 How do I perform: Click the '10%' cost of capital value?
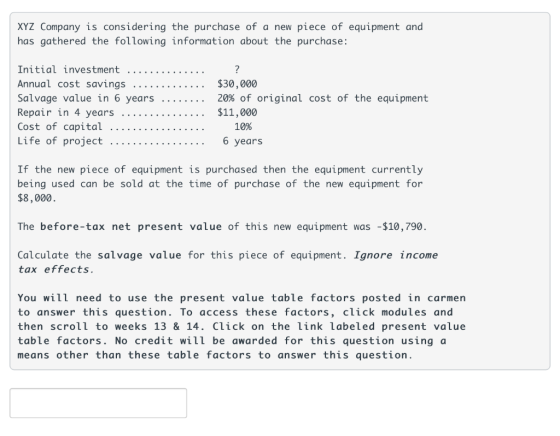click(243, 127)
